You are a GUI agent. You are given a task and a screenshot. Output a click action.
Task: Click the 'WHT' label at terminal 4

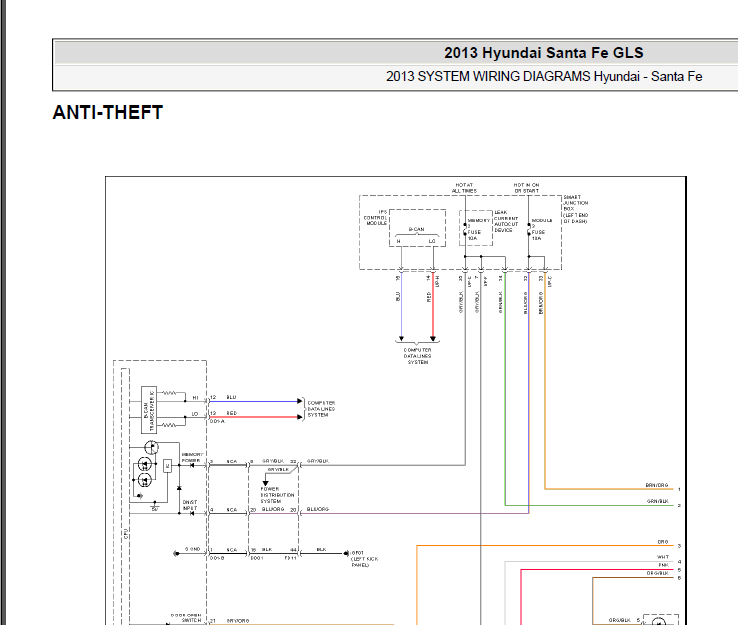[x=663, y=557]
